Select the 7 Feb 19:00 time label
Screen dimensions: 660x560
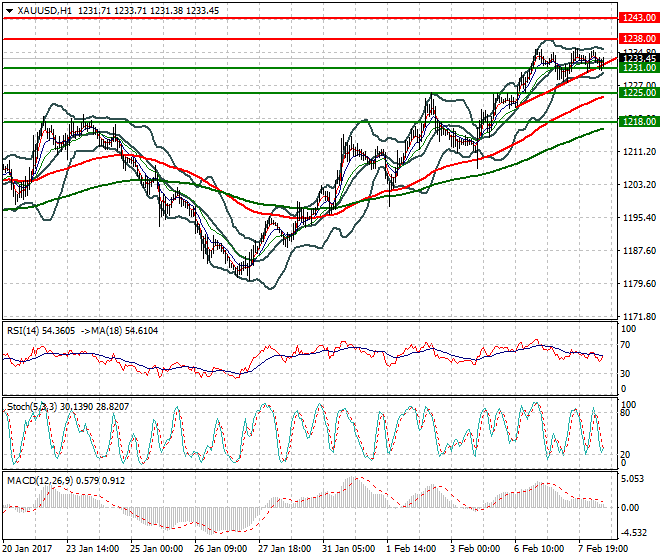click(603, 549)
